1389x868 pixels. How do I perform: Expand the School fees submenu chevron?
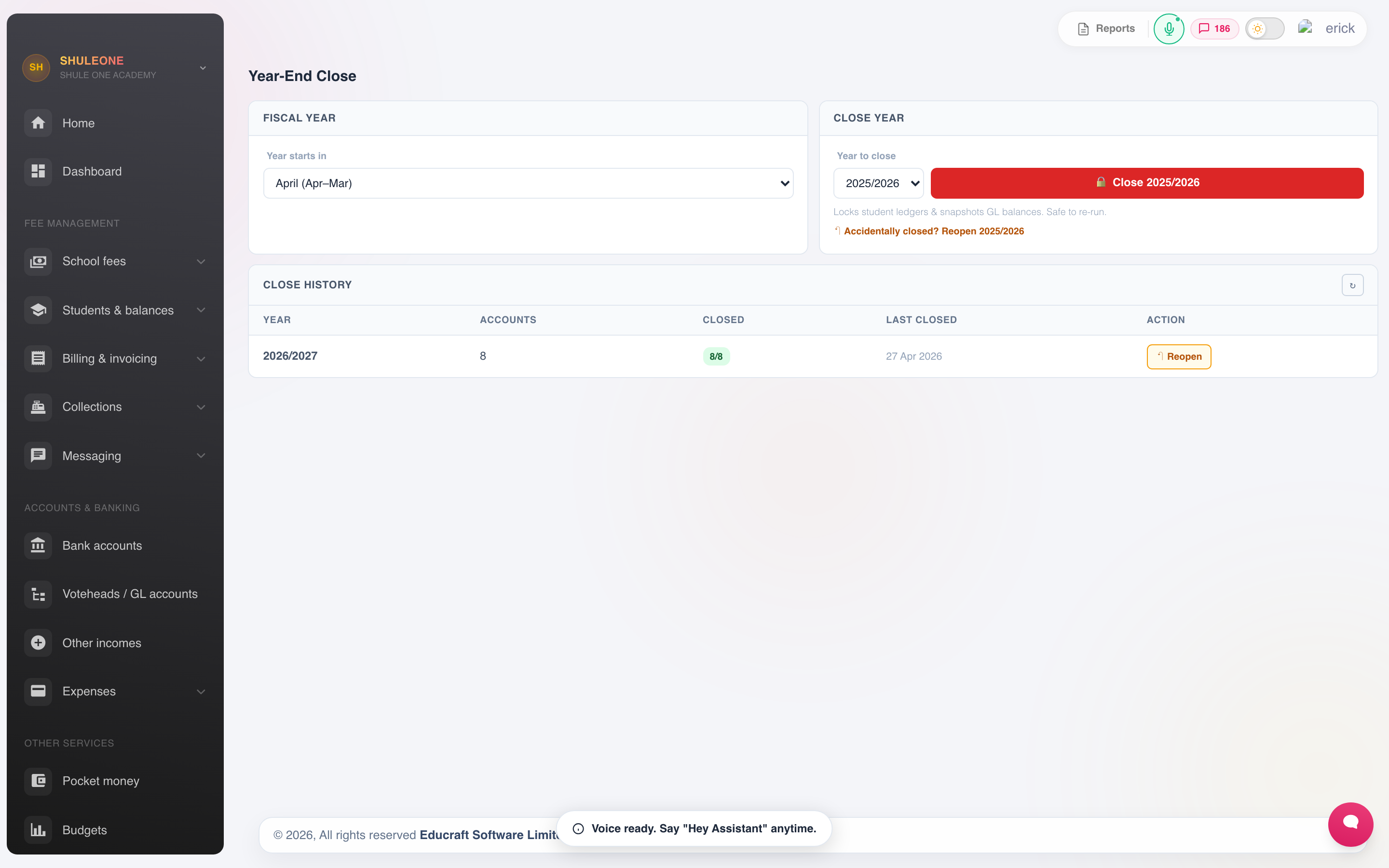coord(201,261)
